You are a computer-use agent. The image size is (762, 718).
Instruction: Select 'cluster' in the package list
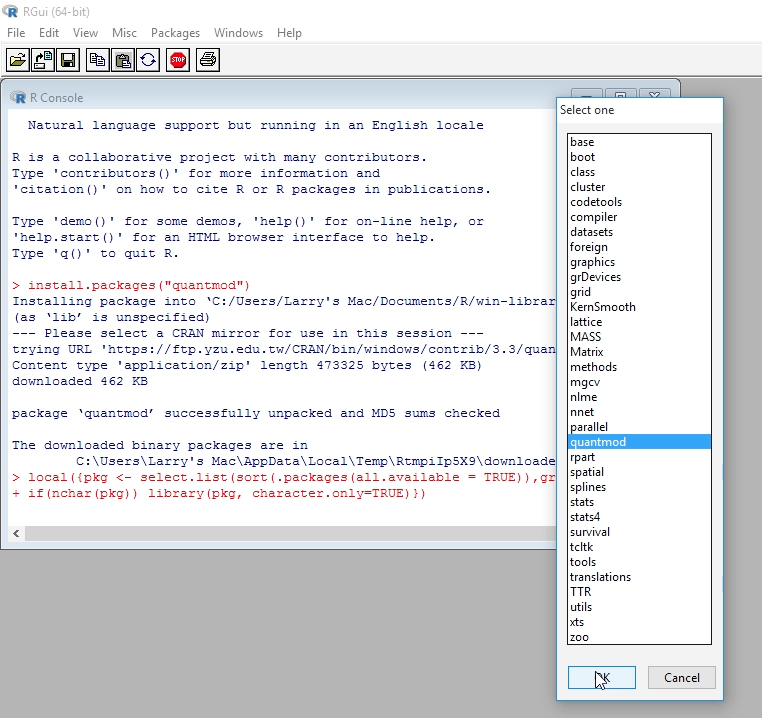639,187
